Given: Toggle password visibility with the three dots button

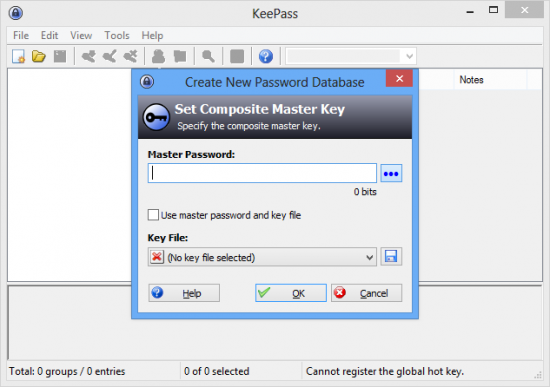Looking at the screenshot, I should 391,173.
